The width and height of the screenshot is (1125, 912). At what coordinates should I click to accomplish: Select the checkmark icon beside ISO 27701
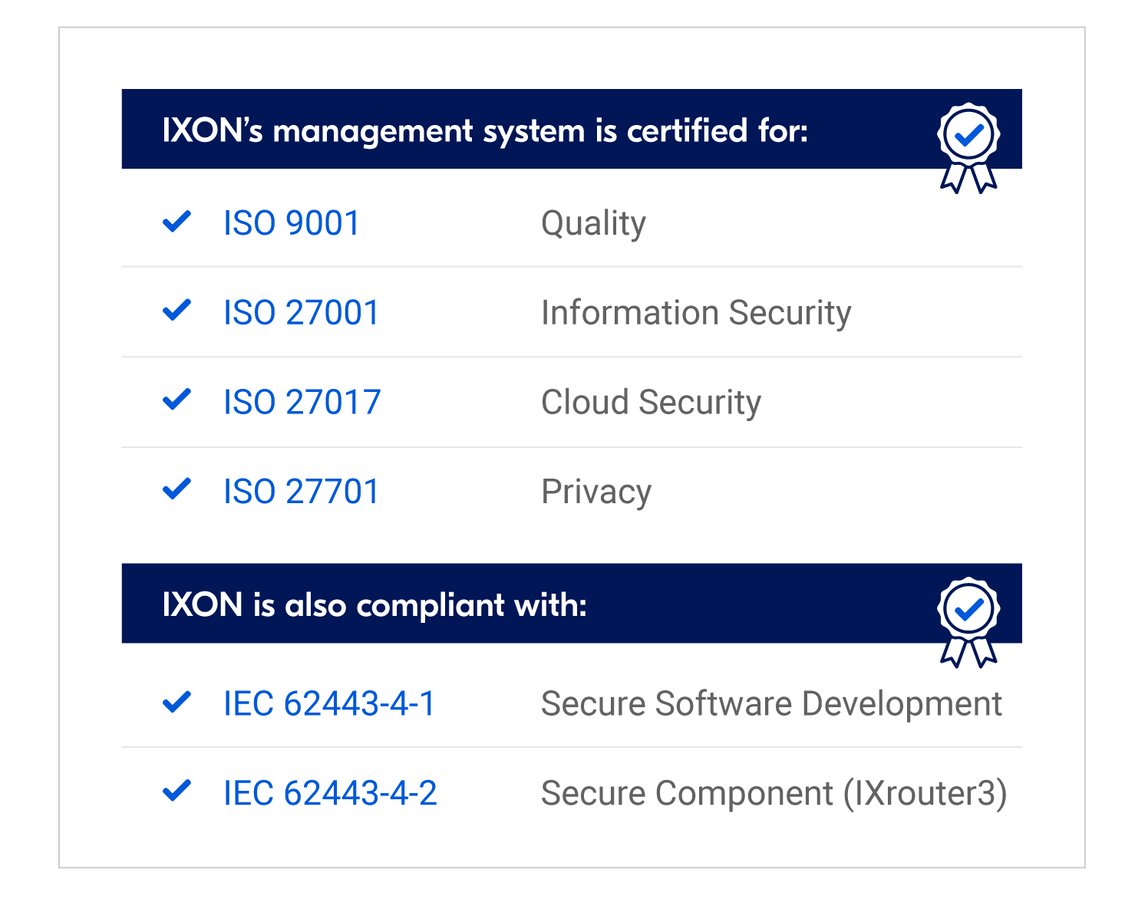(x=176, y=490)
